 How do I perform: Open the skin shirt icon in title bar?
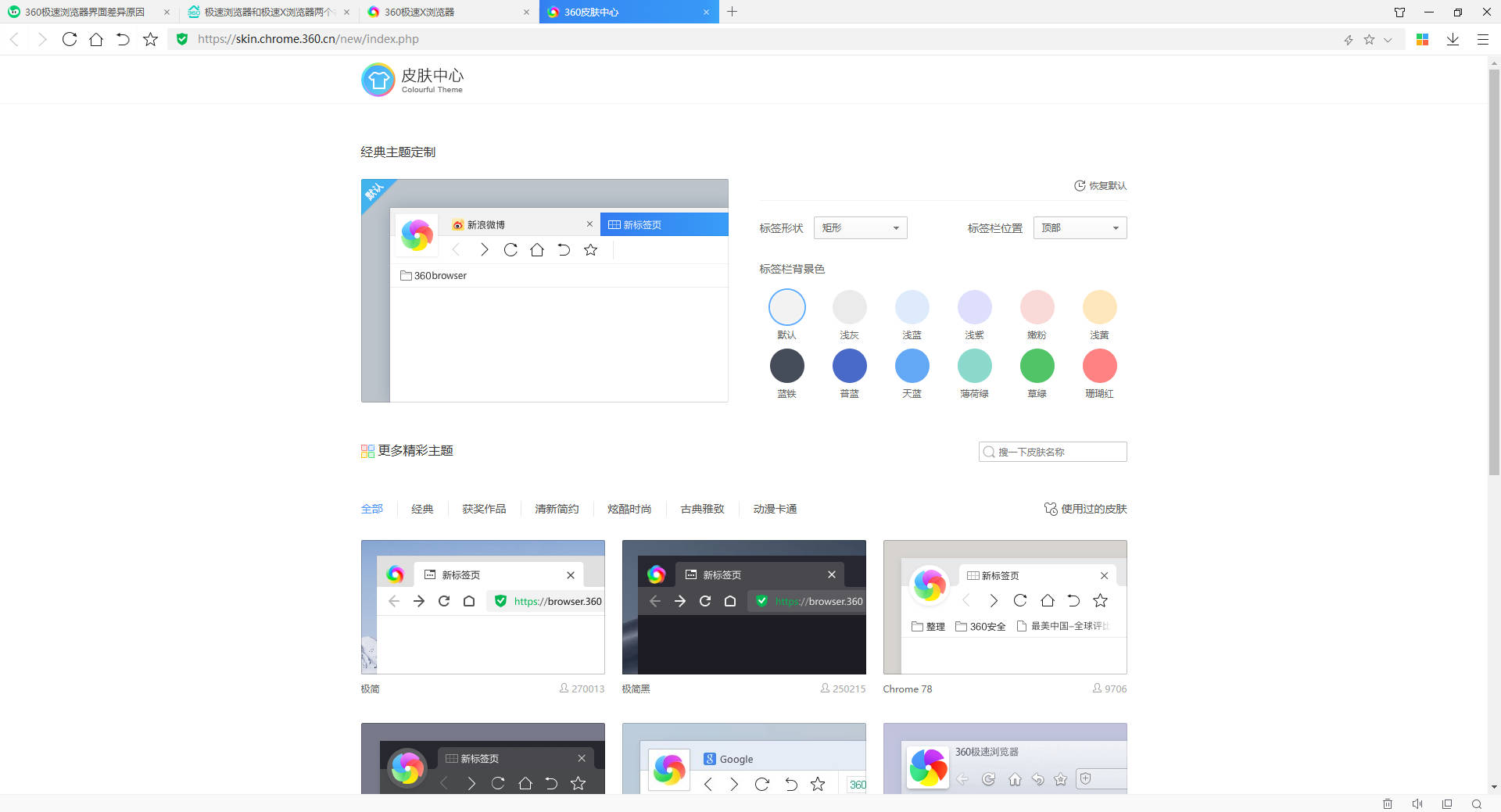pyautogui.click(x=1399, y=12)
